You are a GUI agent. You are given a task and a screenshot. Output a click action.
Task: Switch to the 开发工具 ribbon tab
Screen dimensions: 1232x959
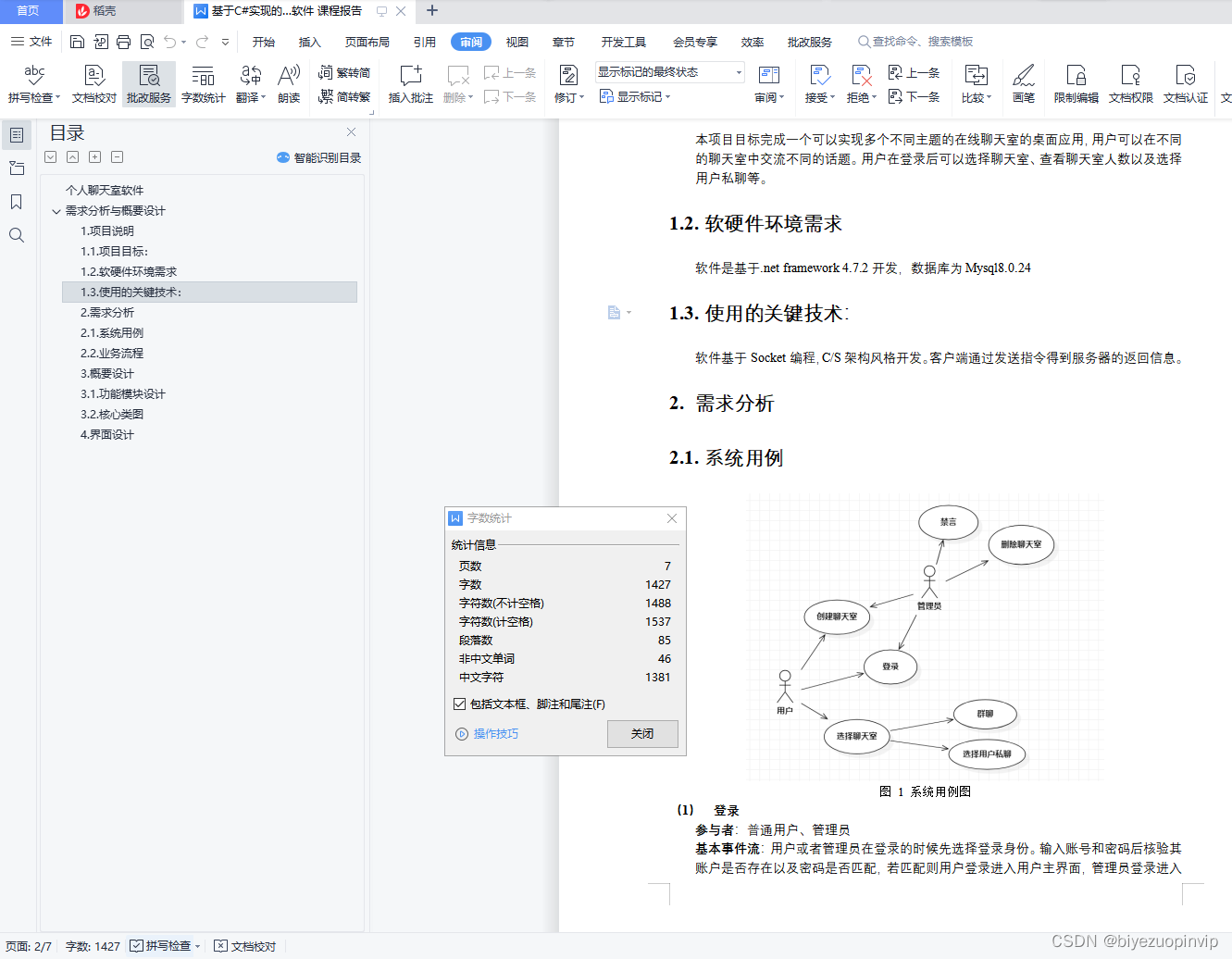(624, 42)
